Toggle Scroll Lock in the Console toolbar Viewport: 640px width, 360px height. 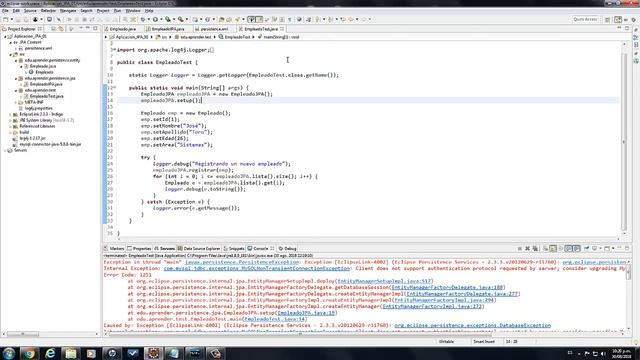[553, 248]
